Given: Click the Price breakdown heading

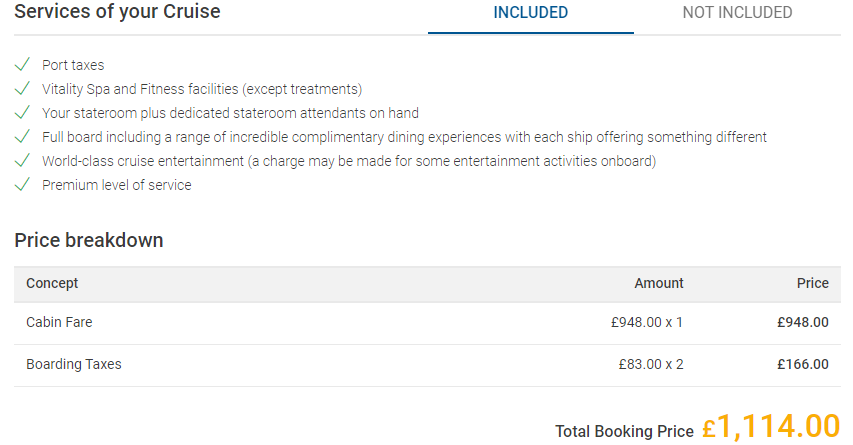Looking at the screenshot, I should point(89,240).
